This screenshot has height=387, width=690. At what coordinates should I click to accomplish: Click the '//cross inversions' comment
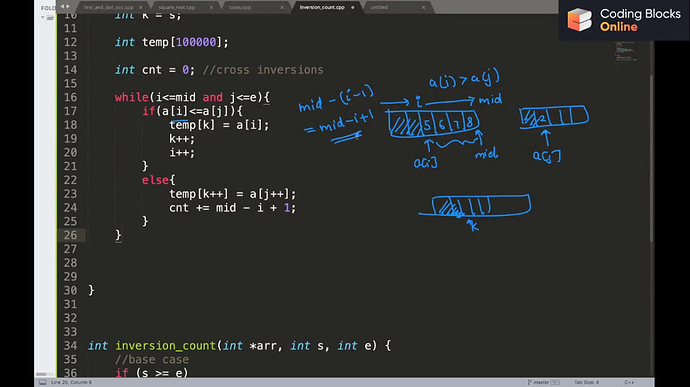pos(263,70)
